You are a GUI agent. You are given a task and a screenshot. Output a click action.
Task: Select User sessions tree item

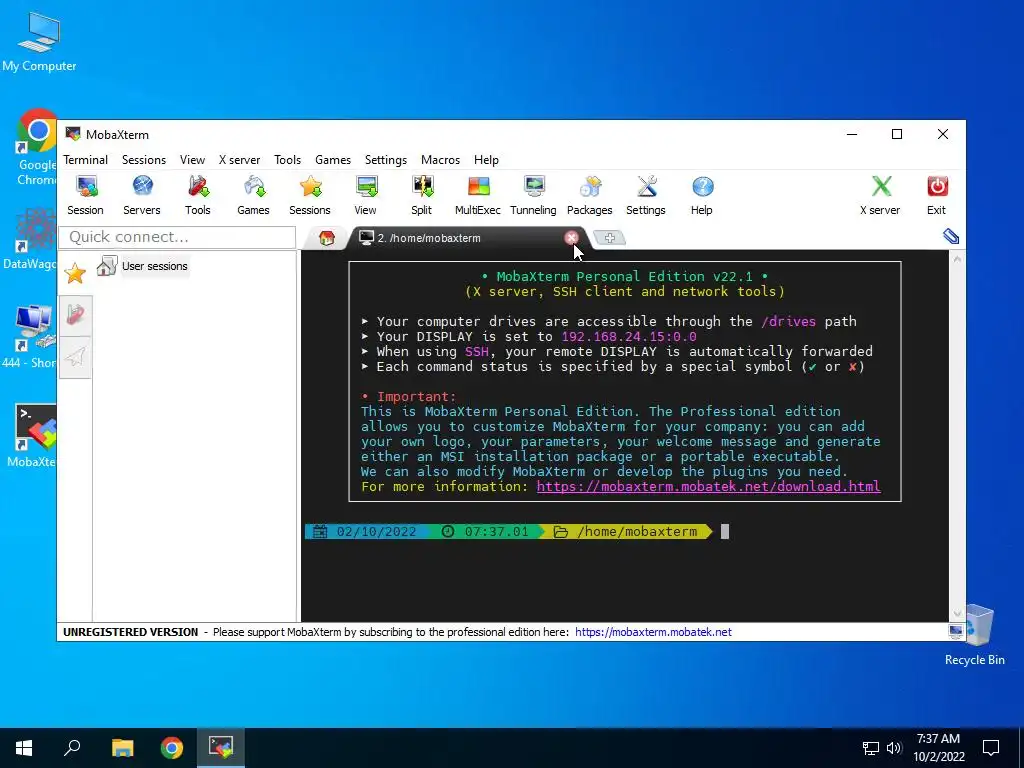pos(142,266)
